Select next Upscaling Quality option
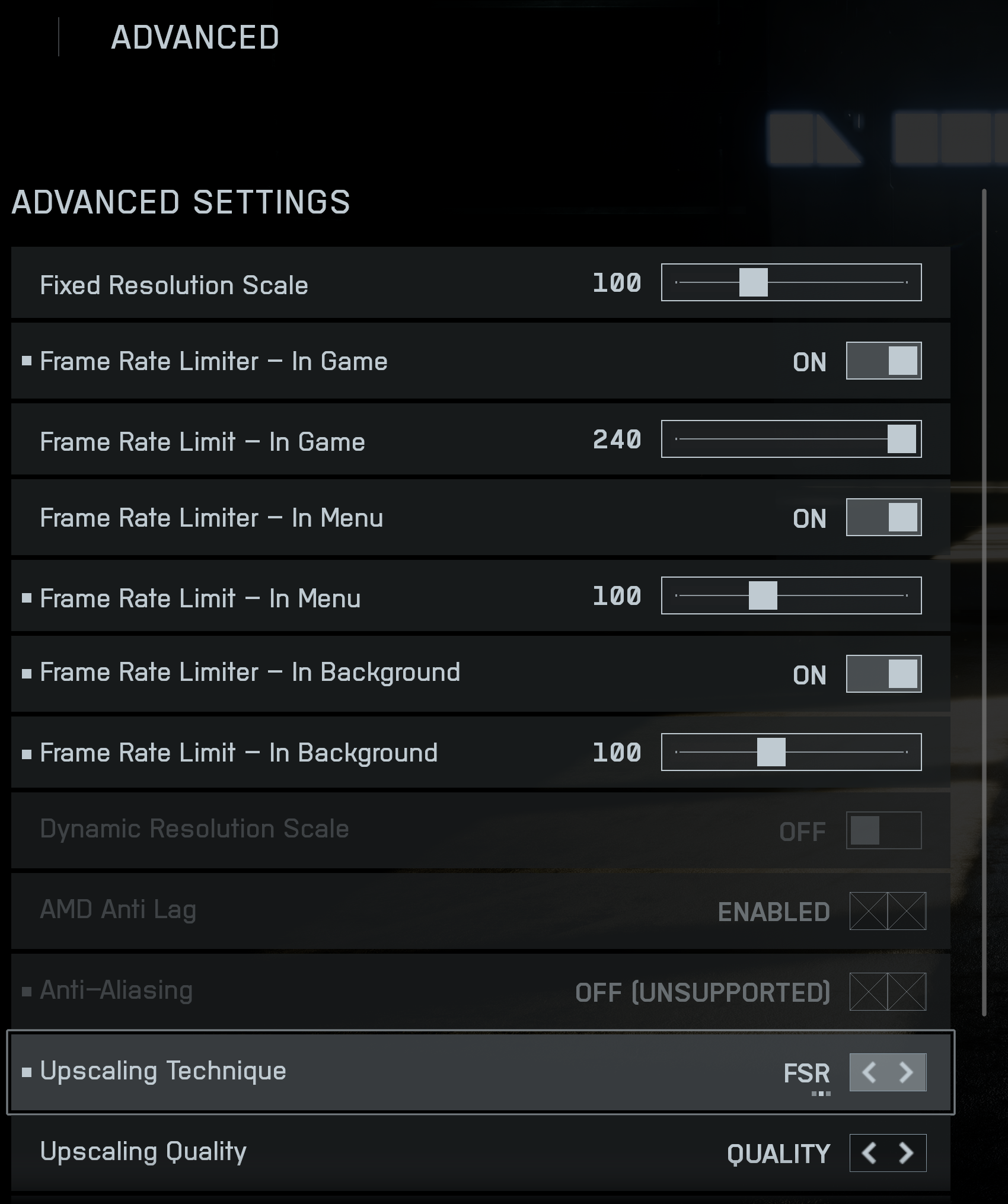This screenshot has width=1008, height=1204. click(x=906, y=1153)
